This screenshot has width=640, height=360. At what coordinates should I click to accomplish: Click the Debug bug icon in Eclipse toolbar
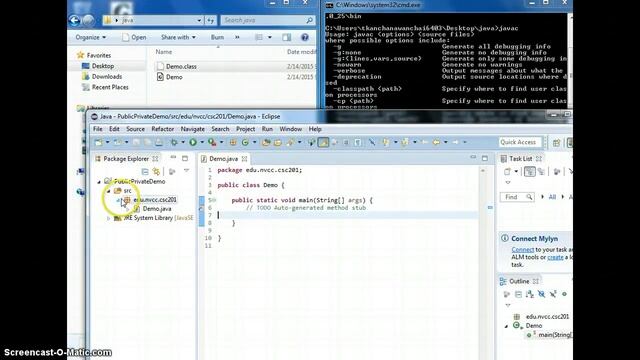[174, 142]
